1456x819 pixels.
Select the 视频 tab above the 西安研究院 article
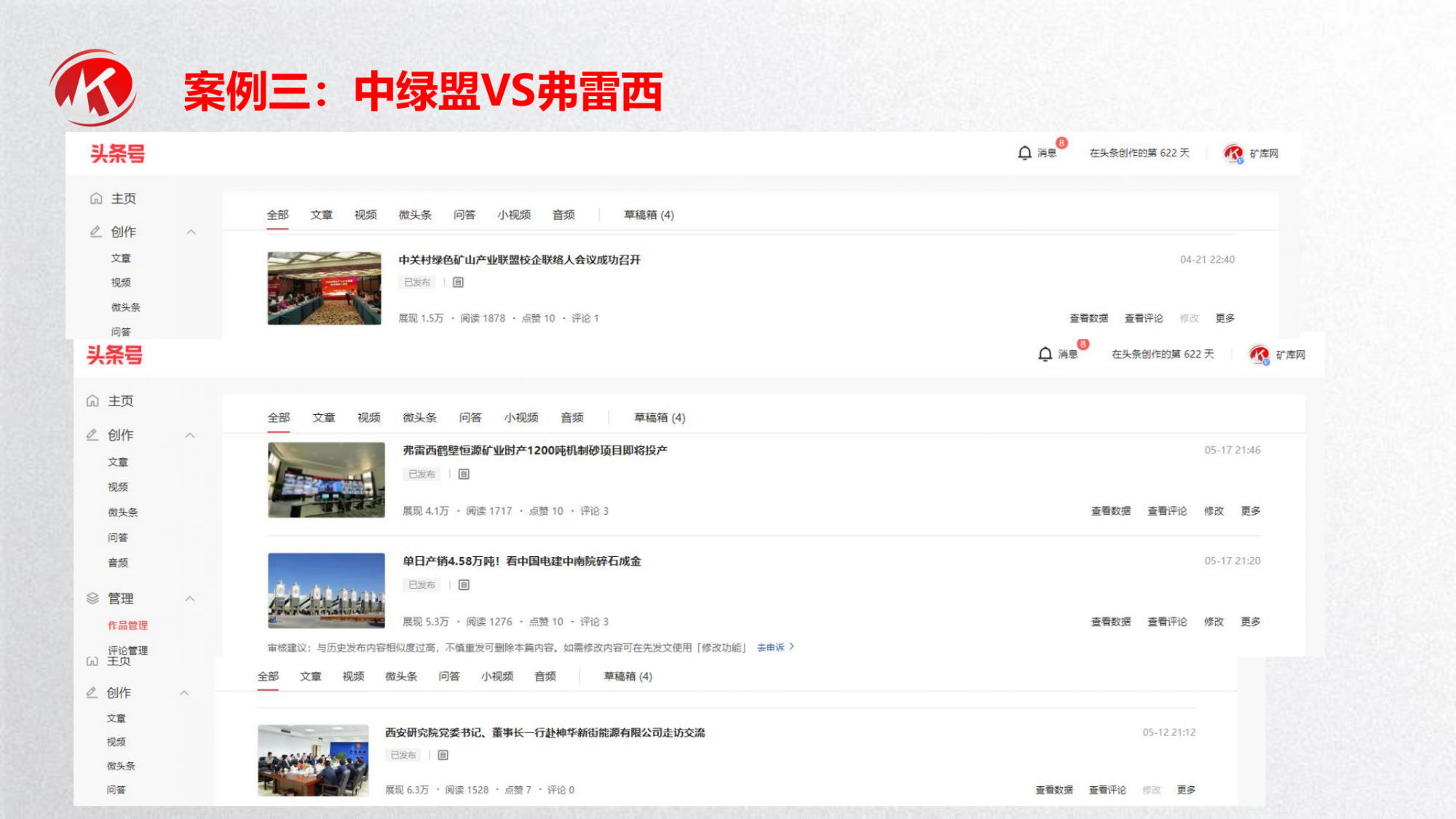353,676
